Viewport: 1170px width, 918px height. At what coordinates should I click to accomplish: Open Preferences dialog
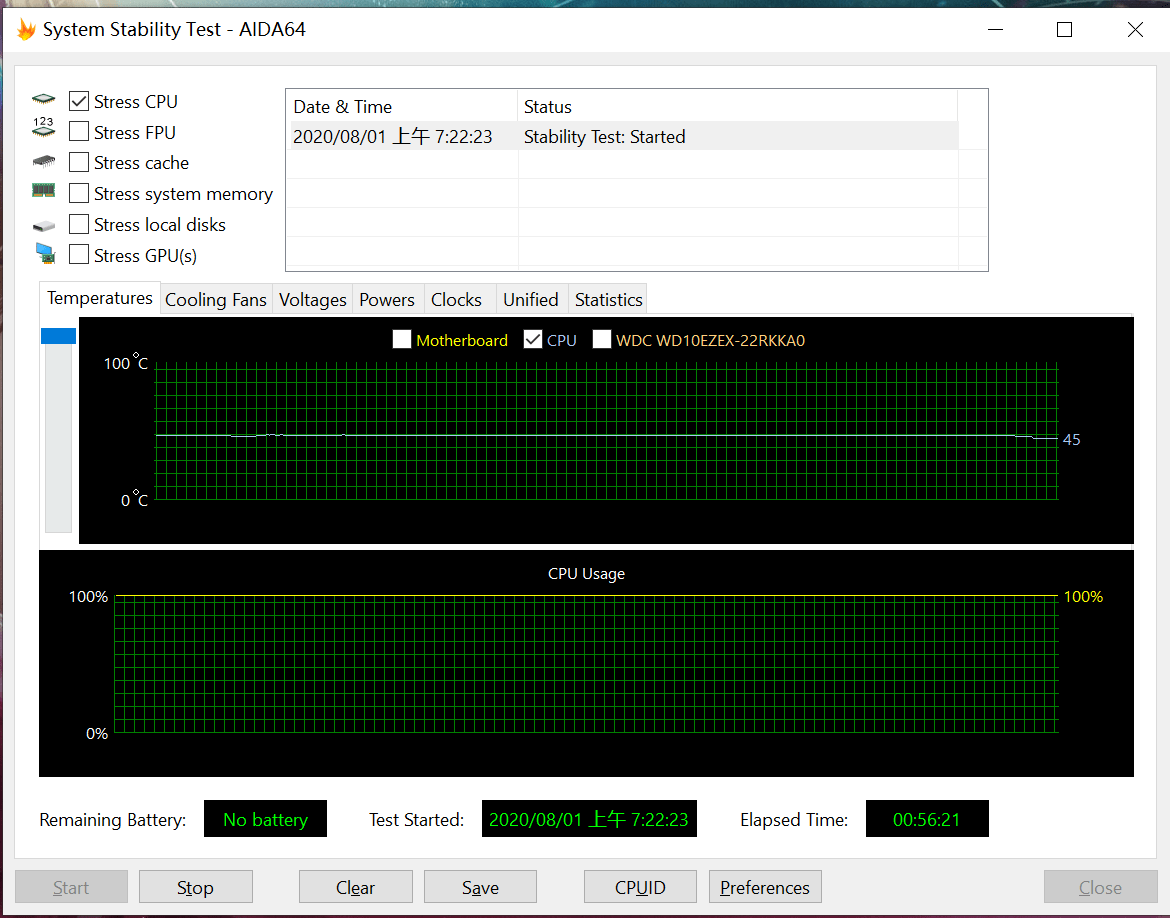coord(765,887)
